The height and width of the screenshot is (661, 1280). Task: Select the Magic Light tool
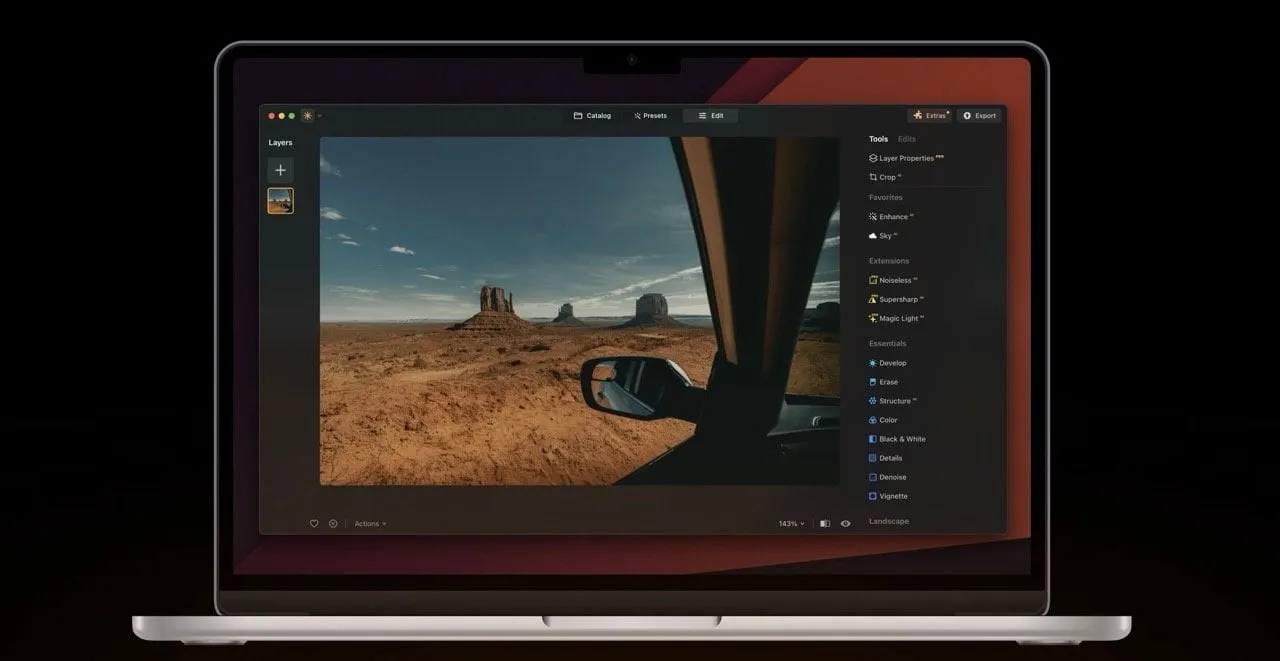point(898,318)
